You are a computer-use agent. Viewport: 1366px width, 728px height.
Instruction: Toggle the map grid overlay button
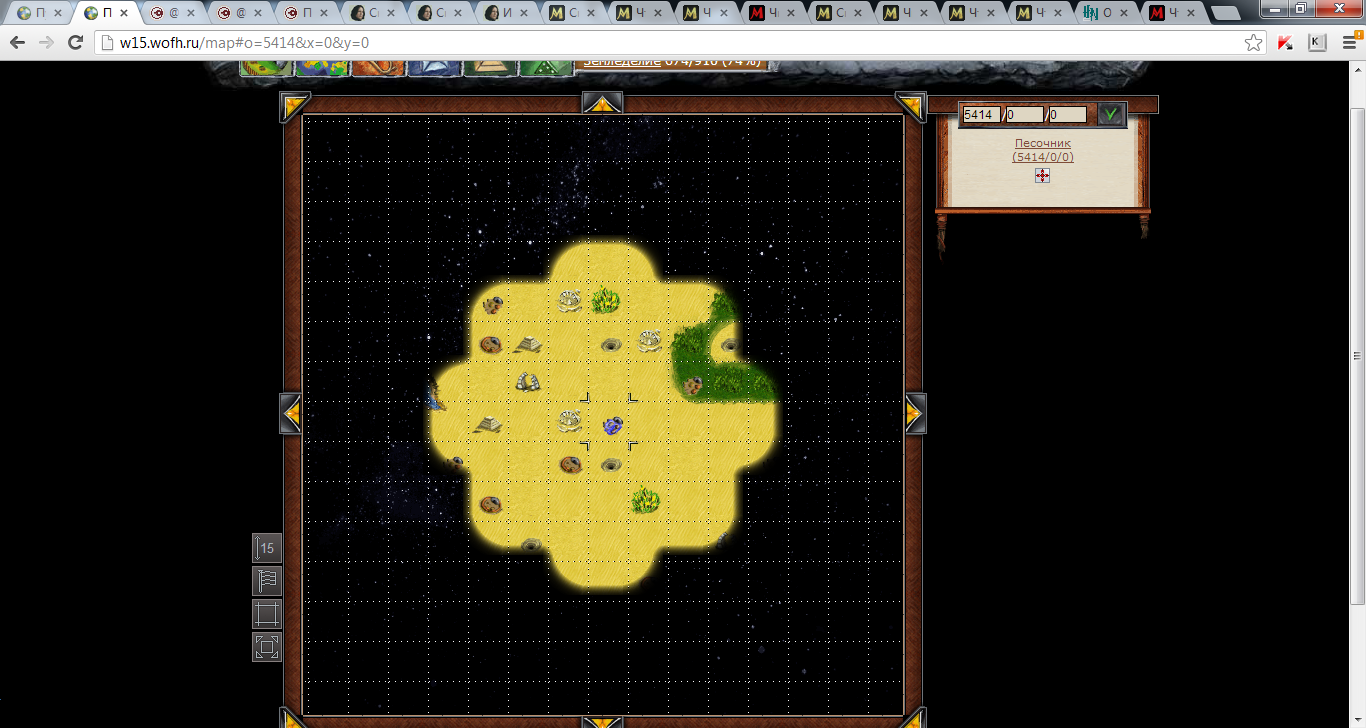[x=267, y=614]
